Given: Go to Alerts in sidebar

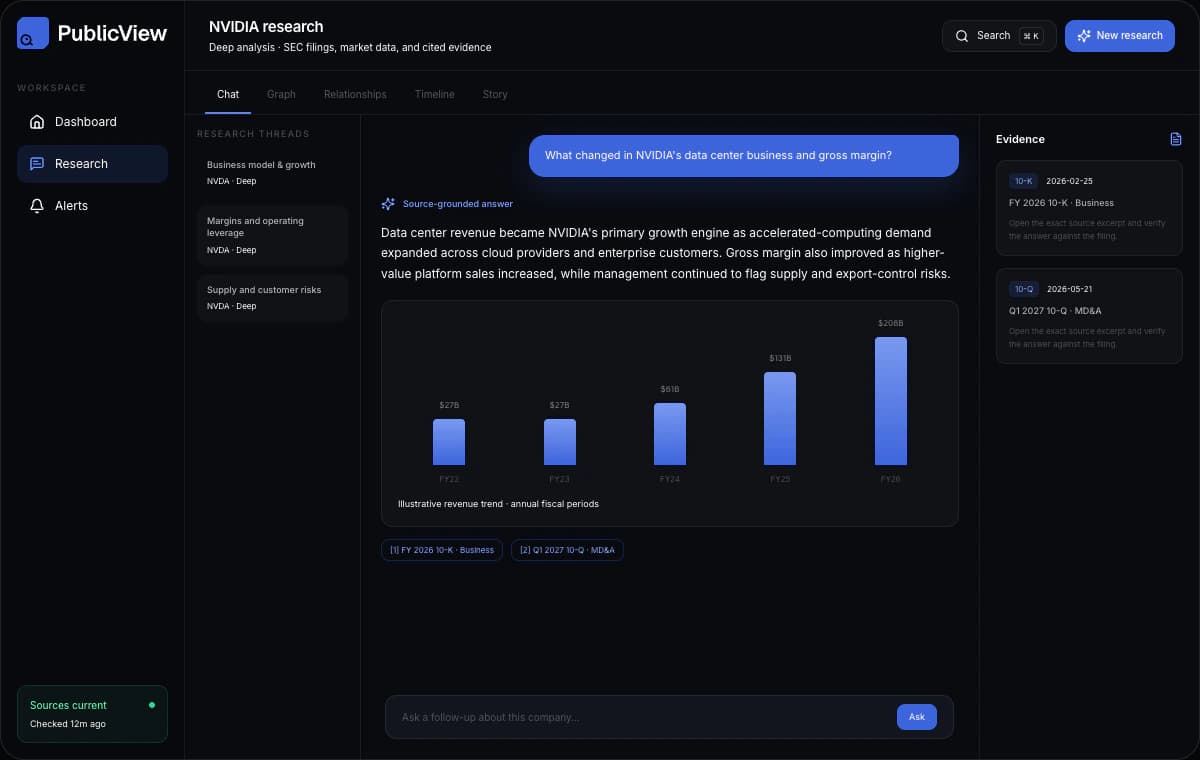Looking at the screenshot, I should 92,206.
